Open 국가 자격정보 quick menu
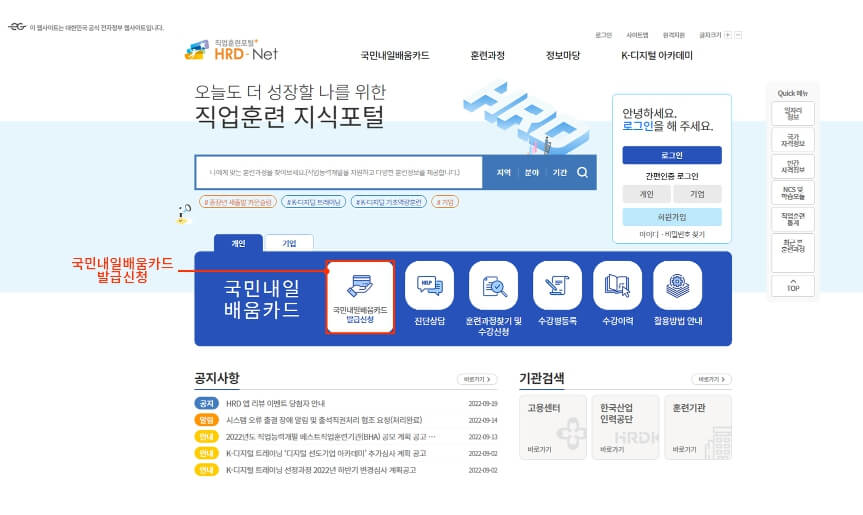863x515 pixels. [793, 140]
